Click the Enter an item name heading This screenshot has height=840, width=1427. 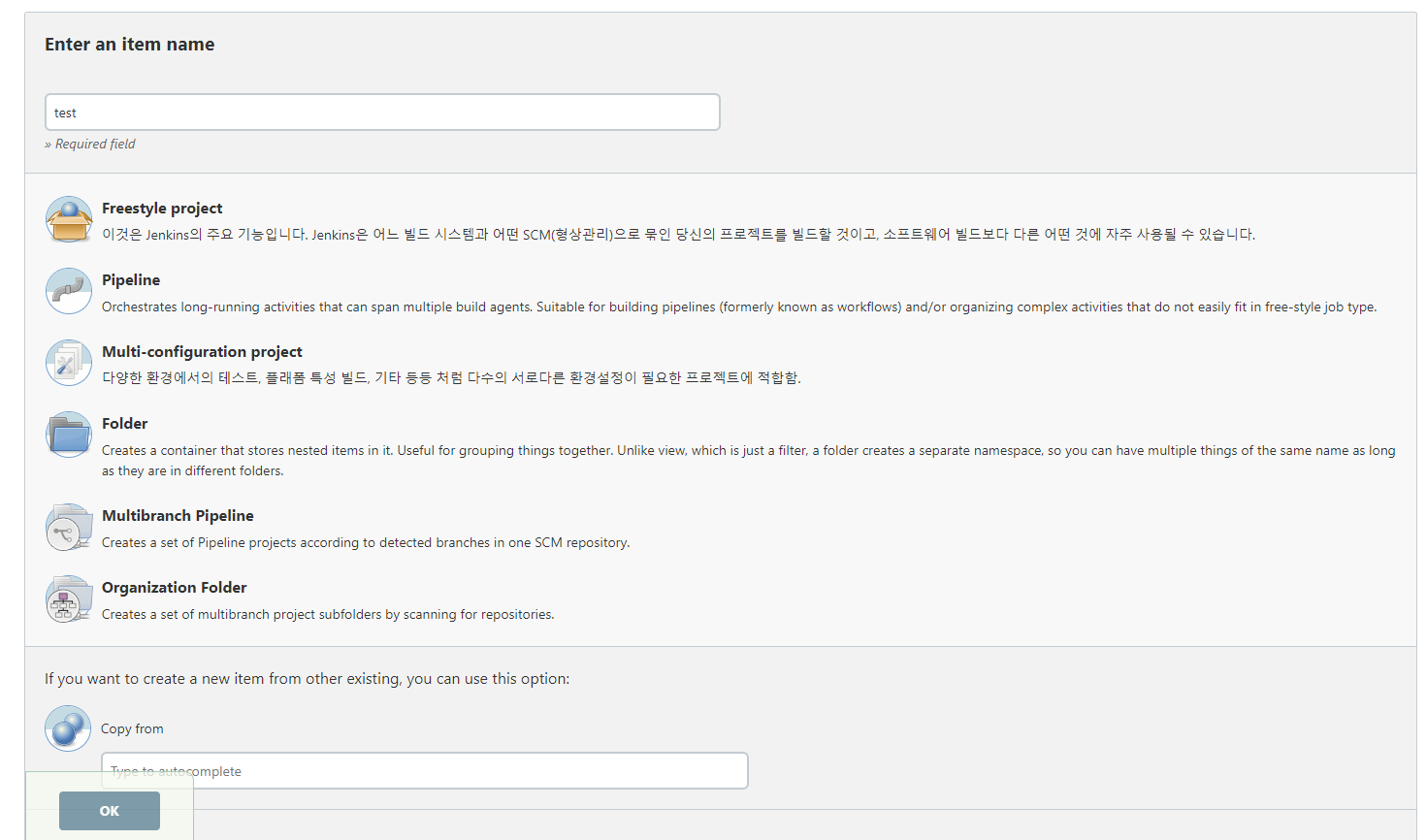click(130, 45)
